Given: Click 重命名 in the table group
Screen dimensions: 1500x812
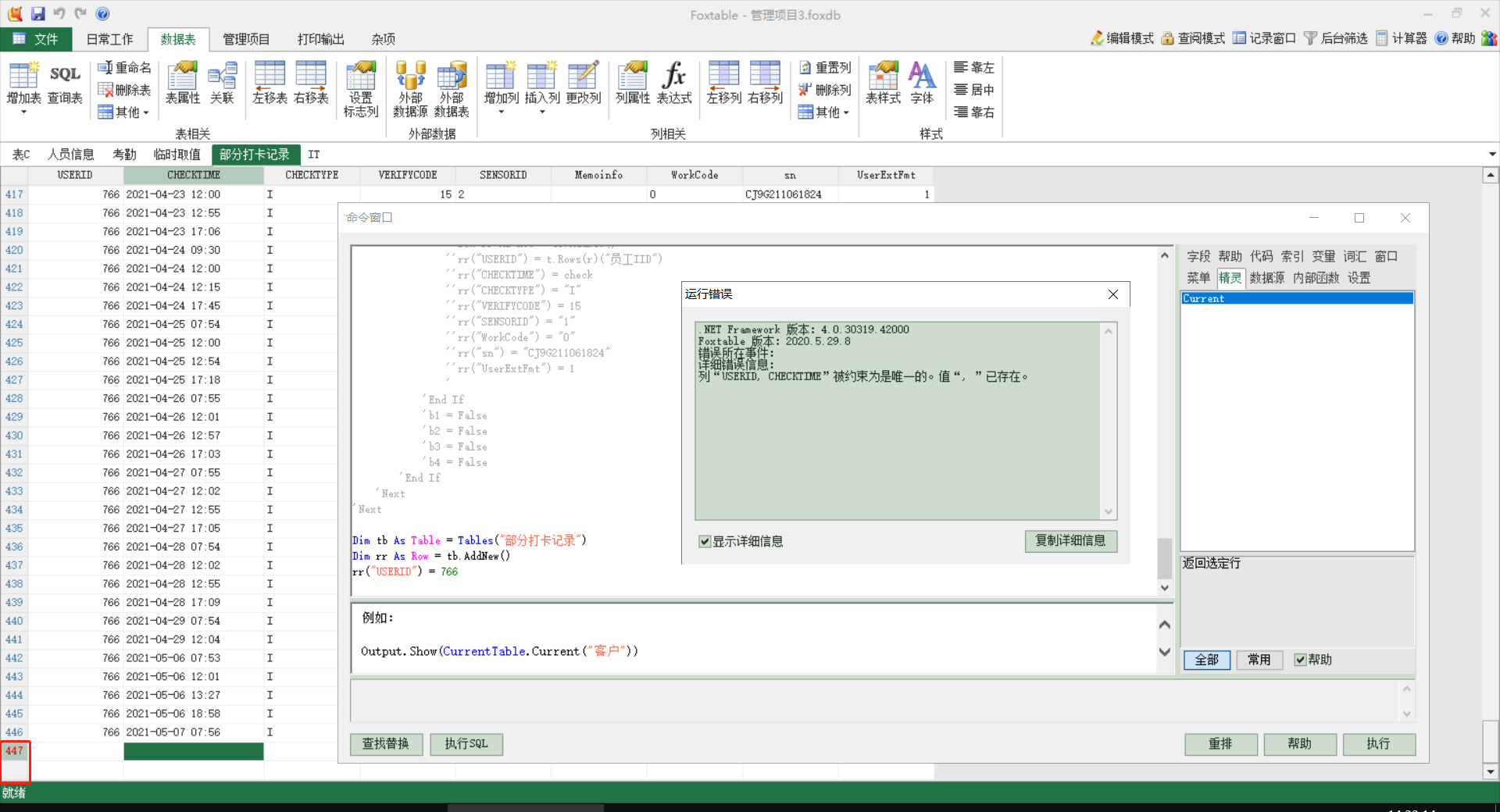Looking at the screenshot, I should 124,68.
